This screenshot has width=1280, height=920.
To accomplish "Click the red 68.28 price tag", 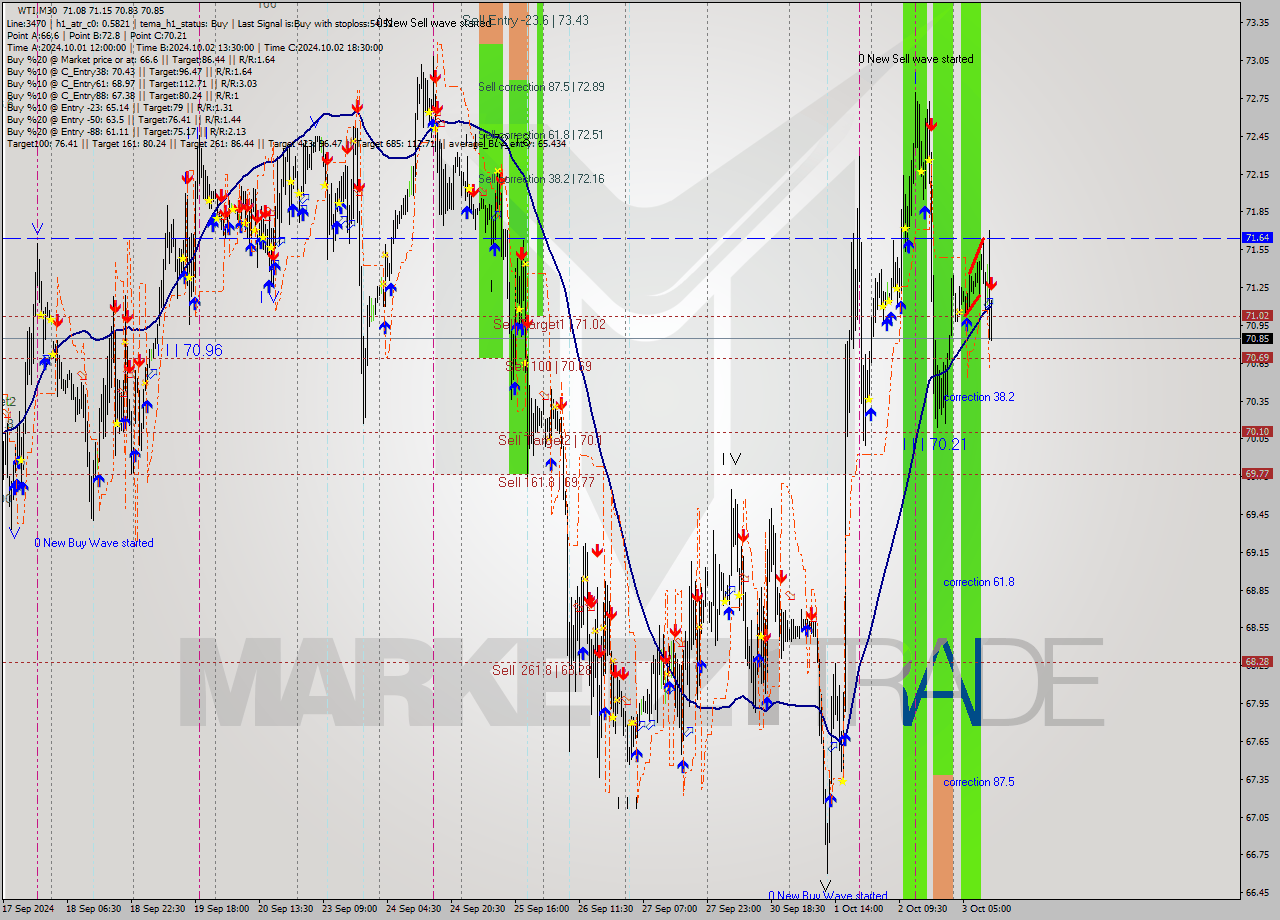I will (x=1257, y=662).
